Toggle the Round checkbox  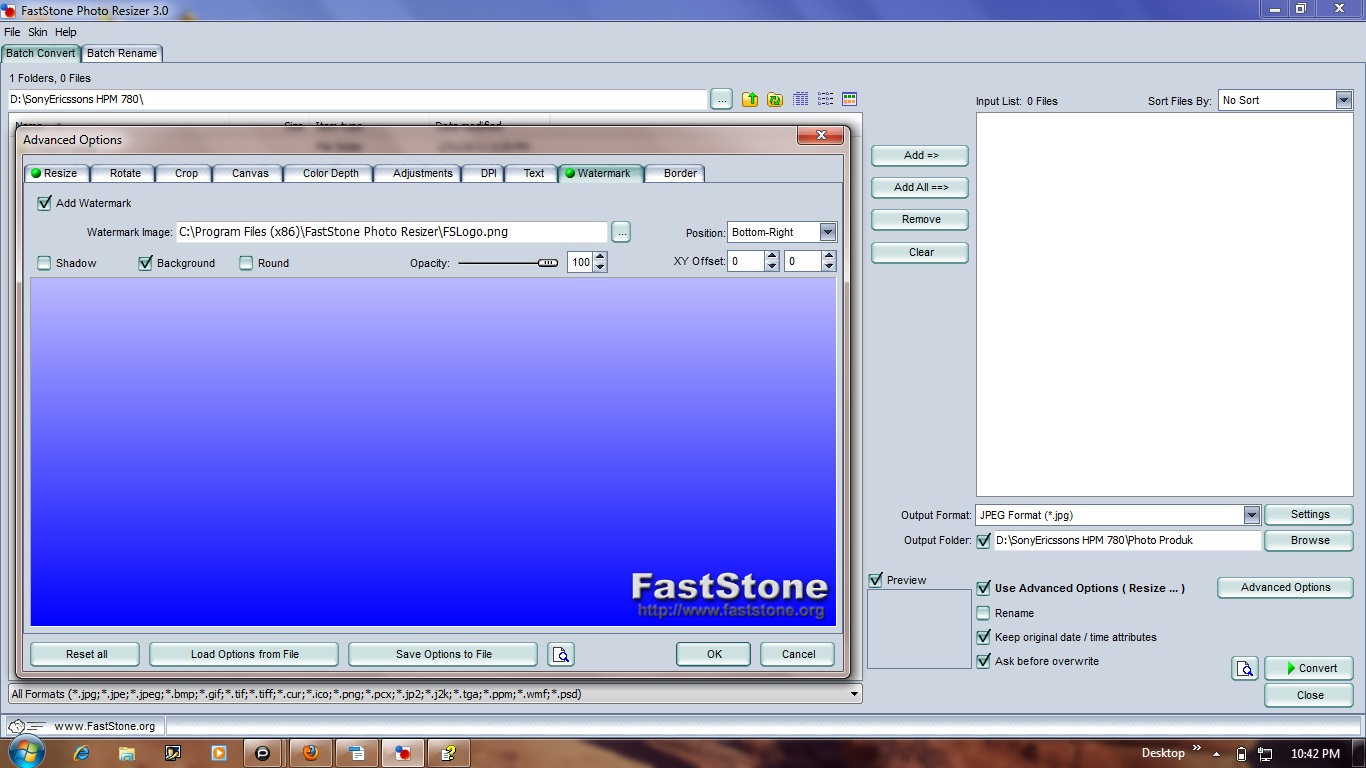click(246, 263)
